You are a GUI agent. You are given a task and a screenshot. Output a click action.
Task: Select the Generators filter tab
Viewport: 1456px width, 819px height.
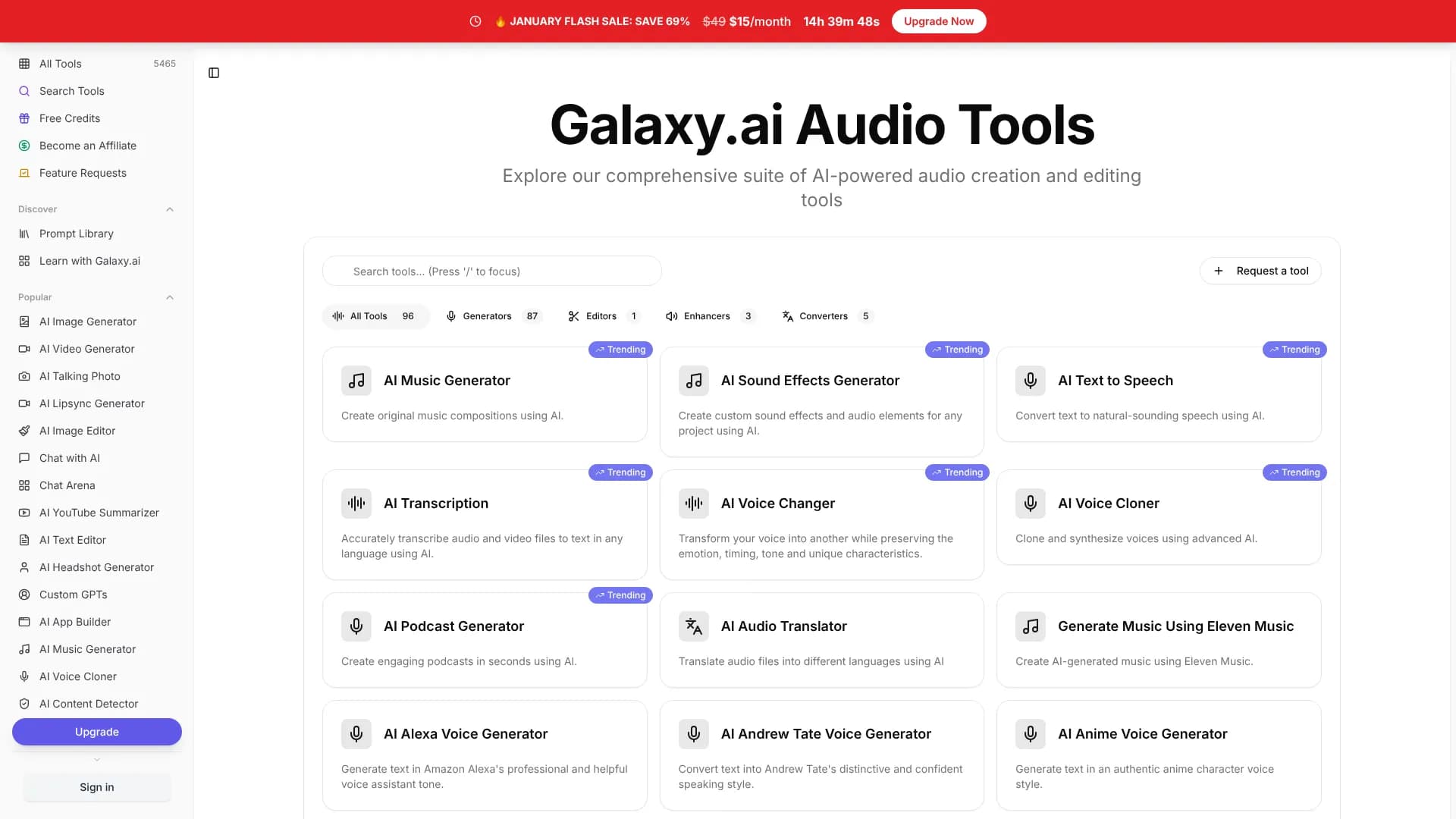(x=494, y=316)
